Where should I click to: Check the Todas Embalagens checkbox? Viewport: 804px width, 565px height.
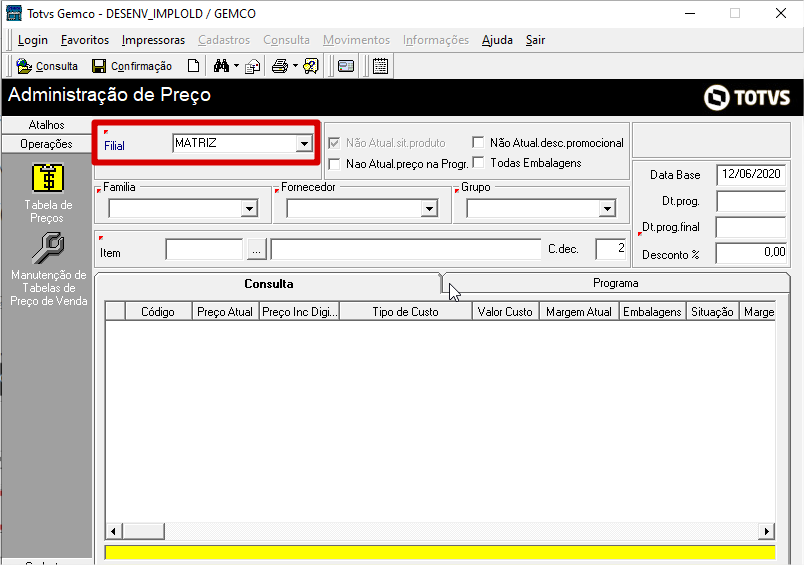(x=478, y=163)
